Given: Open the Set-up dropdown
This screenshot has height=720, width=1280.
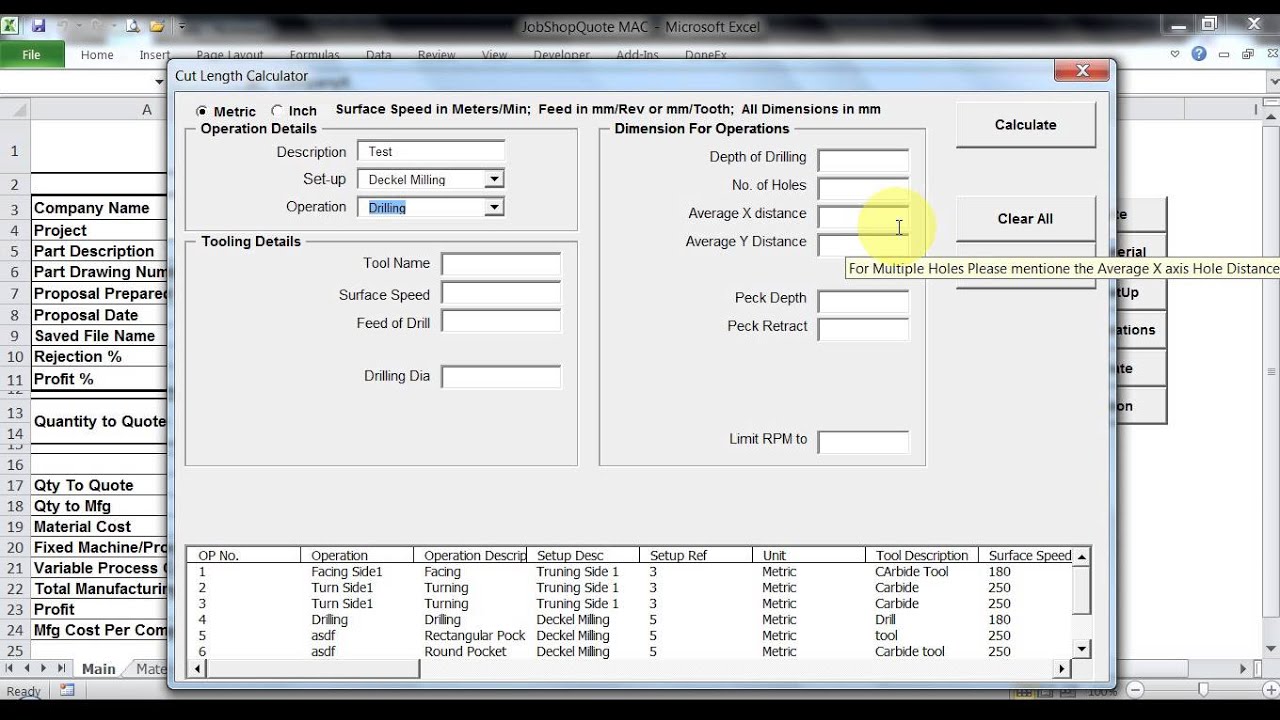Looking at the screenshot, I should click(x=494, y=180).
